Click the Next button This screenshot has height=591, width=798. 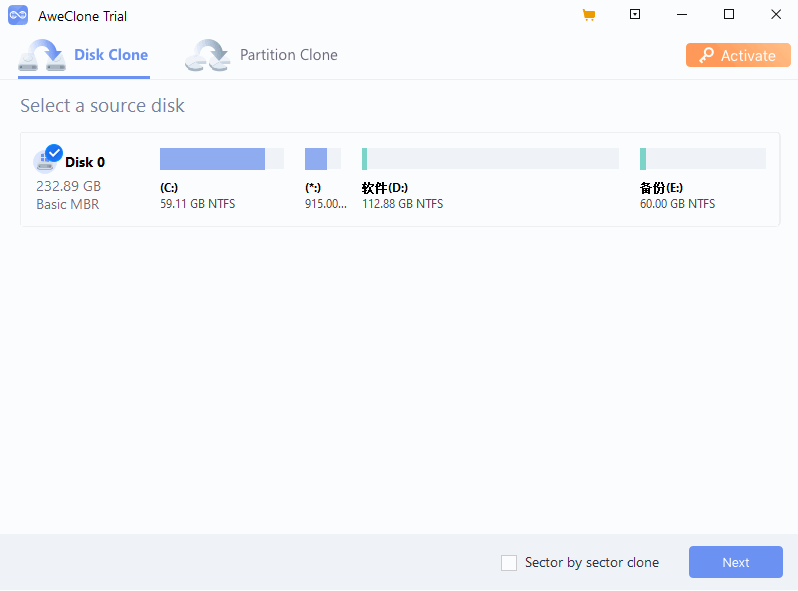[x=735, y=562]
